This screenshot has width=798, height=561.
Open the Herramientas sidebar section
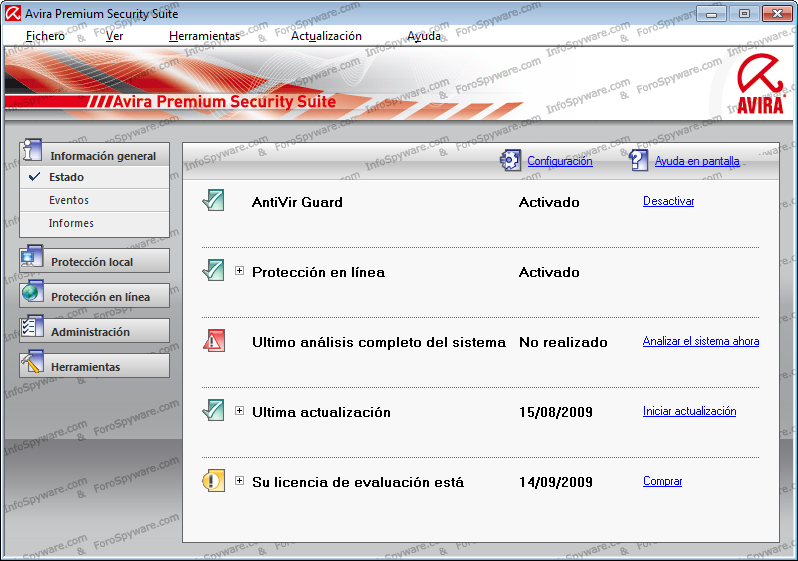pos(94,366)
